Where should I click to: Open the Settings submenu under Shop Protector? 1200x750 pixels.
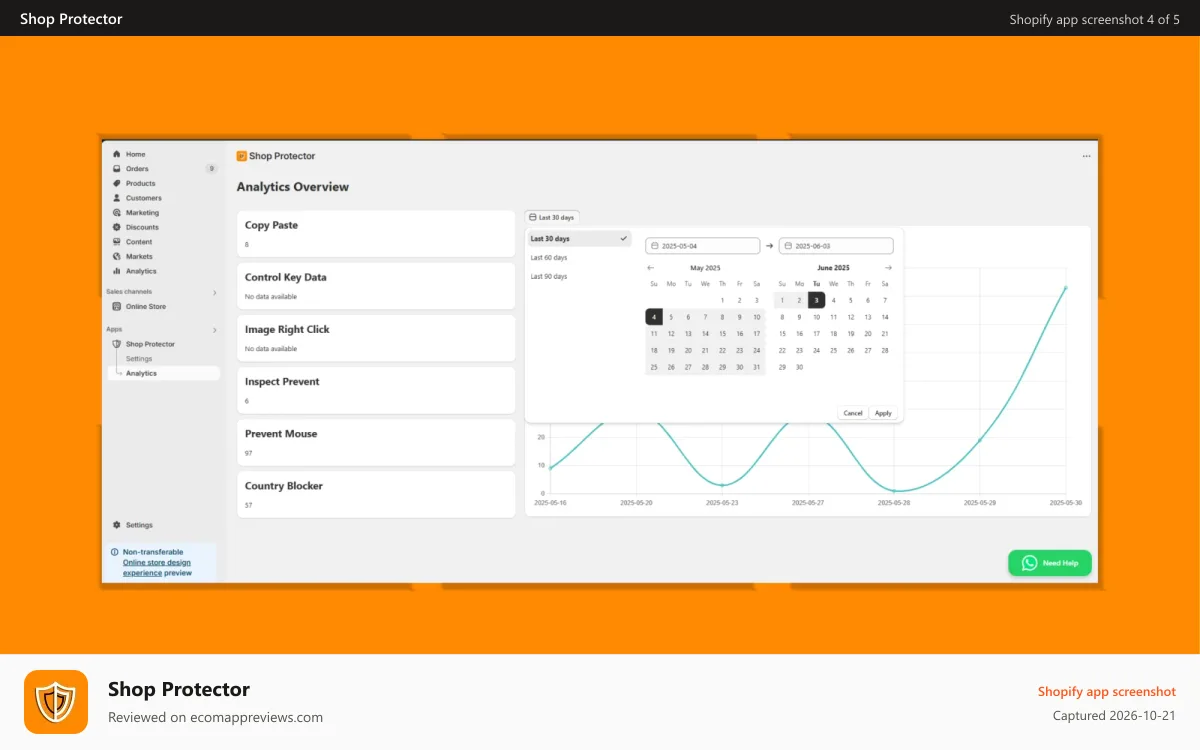139,359
